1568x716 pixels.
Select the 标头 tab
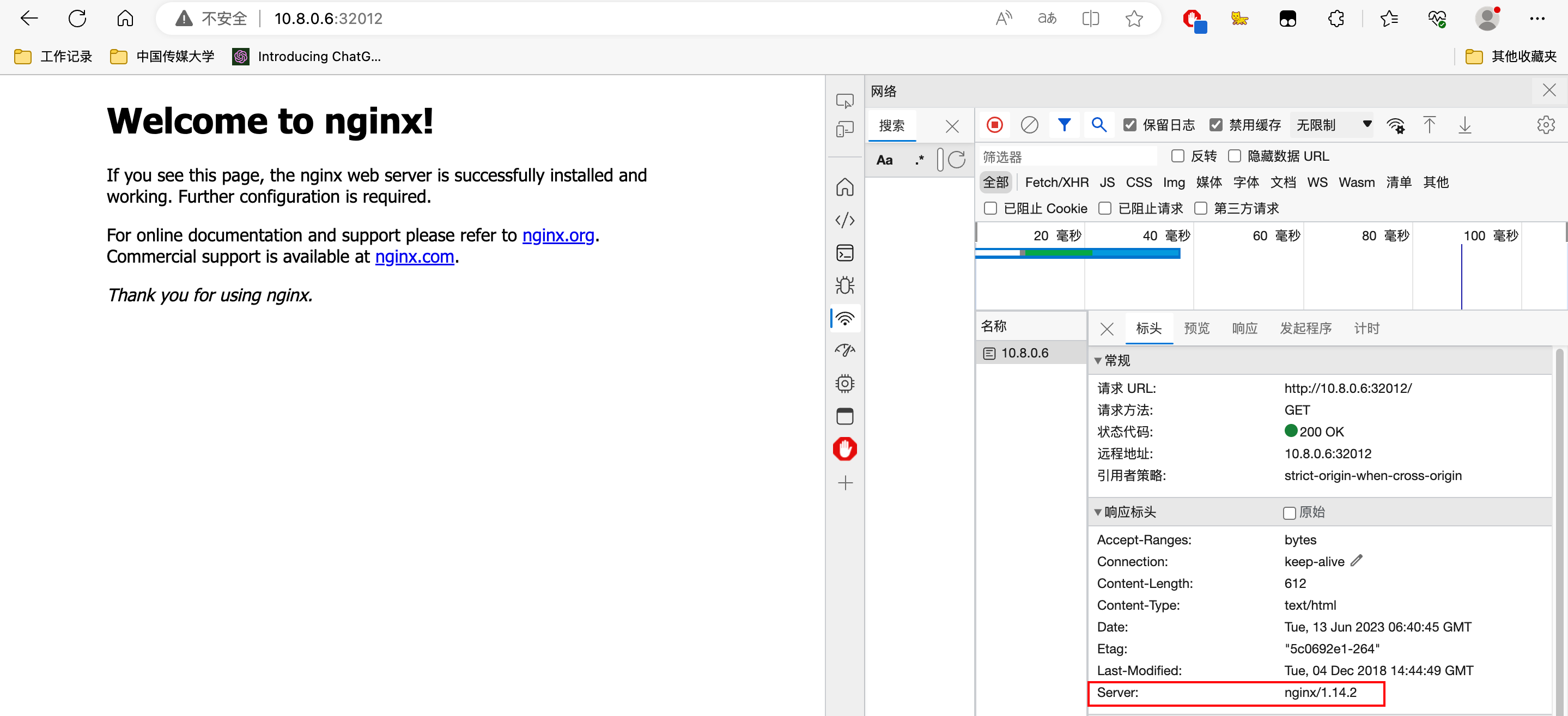click(x=1148, y=328)
